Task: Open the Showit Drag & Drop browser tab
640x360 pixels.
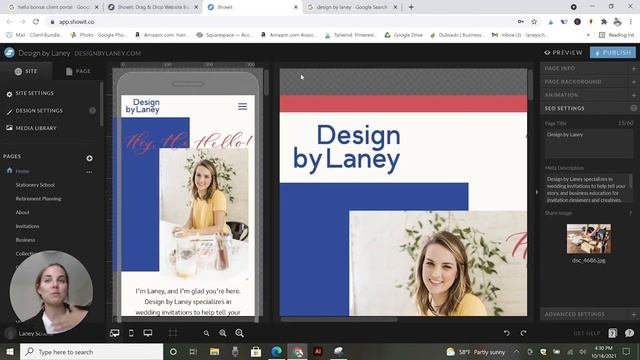Action: click(x=153, y=7)
